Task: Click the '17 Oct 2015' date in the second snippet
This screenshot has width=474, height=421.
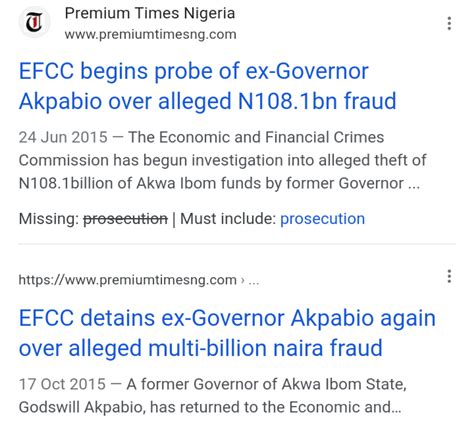Action: (62, 384)
